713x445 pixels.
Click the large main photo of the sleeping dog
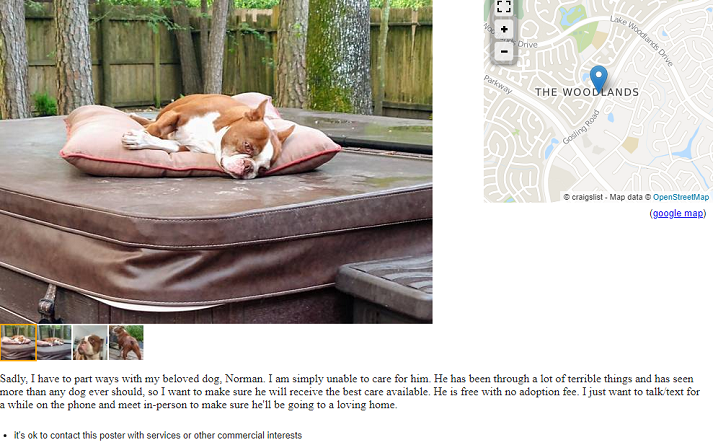coord(216,160)
